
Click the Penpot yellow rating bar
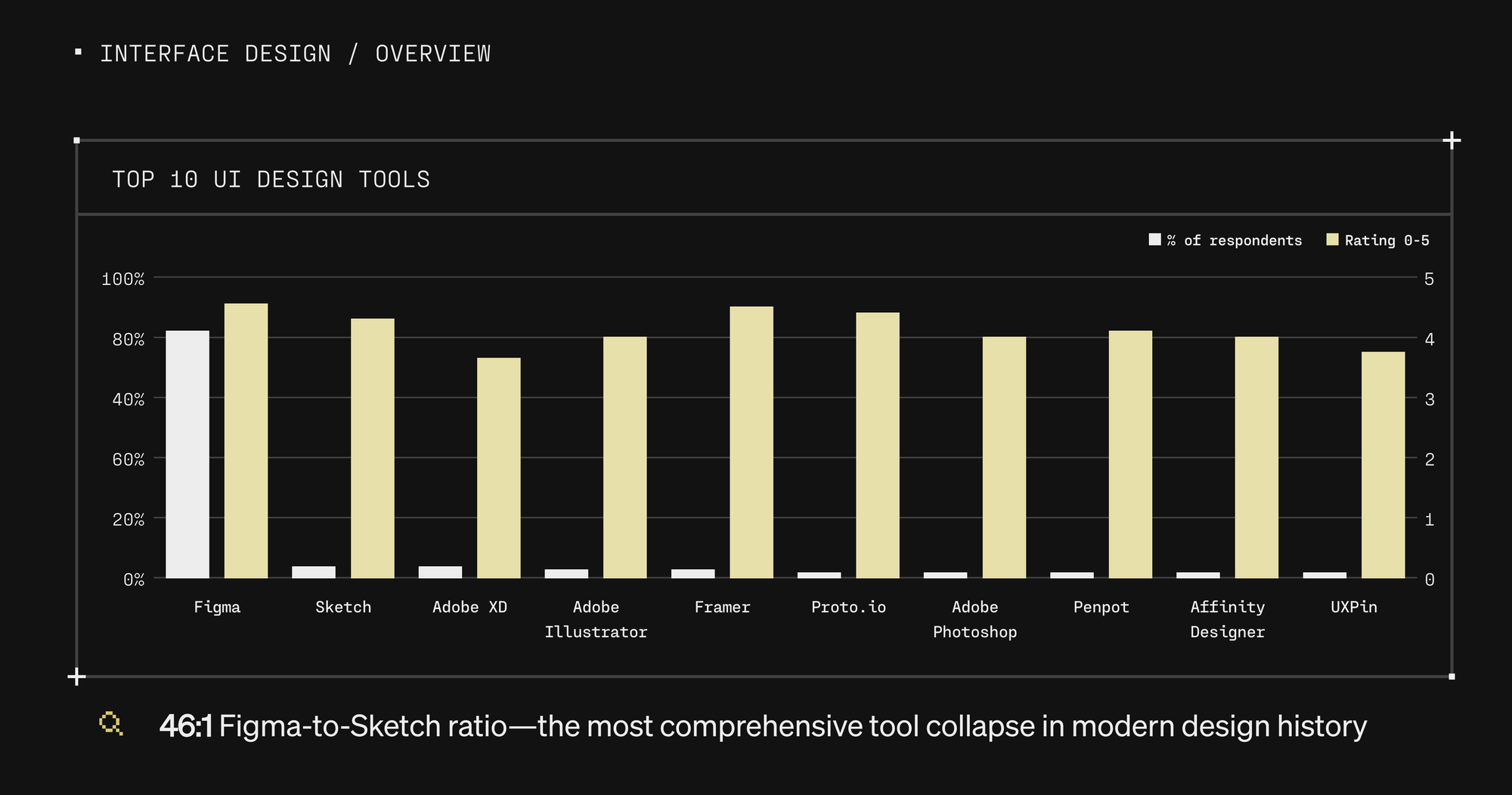pyautogui.click(x=1130, y=454)
